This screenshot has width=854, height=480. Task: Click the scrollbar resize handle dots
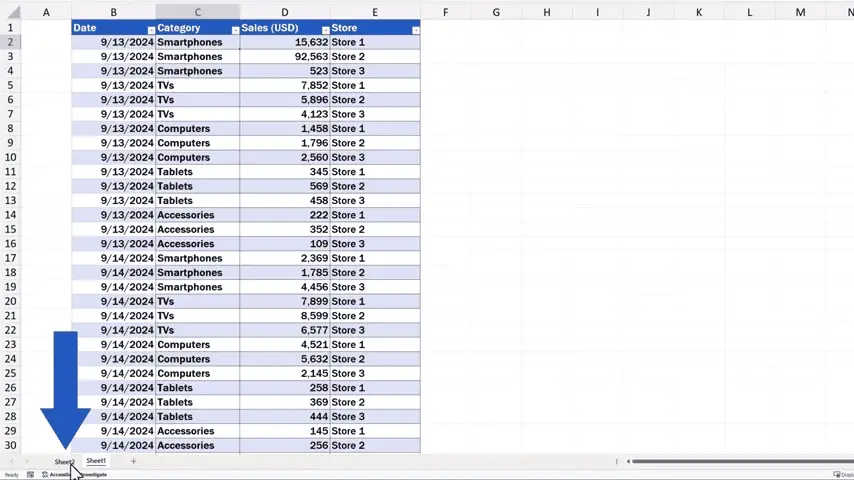617,461
